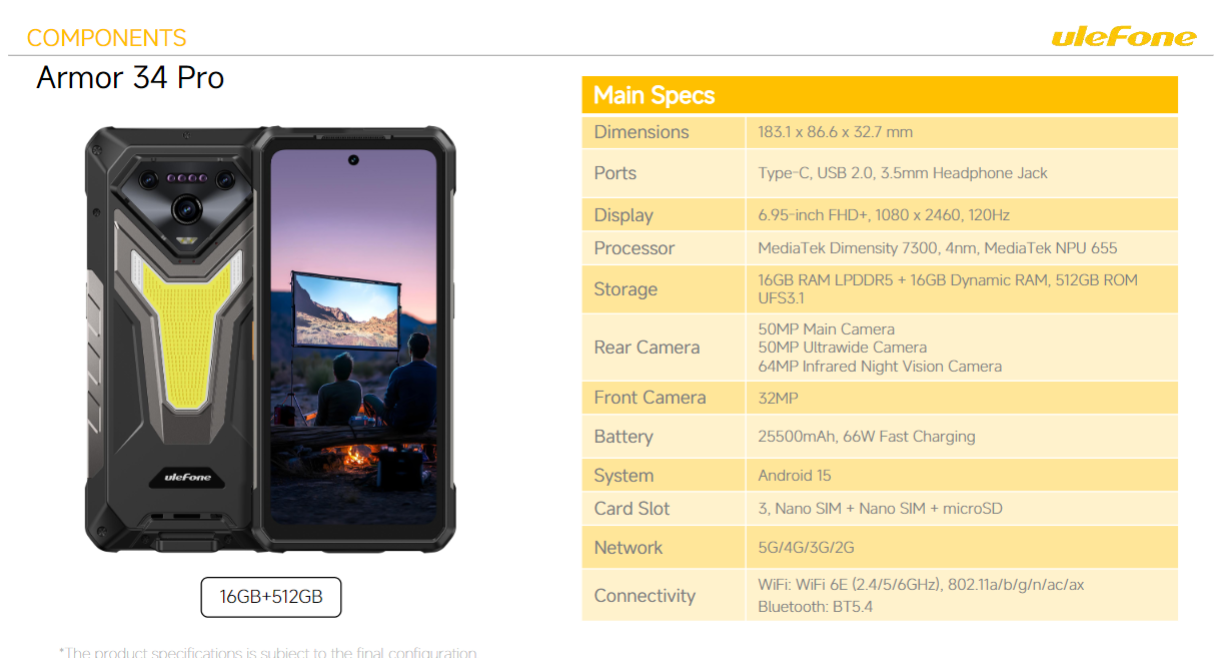The image size is (1216, 658).
Task: Click the front punch-hole camera on screen
Action: coord(354,160)
